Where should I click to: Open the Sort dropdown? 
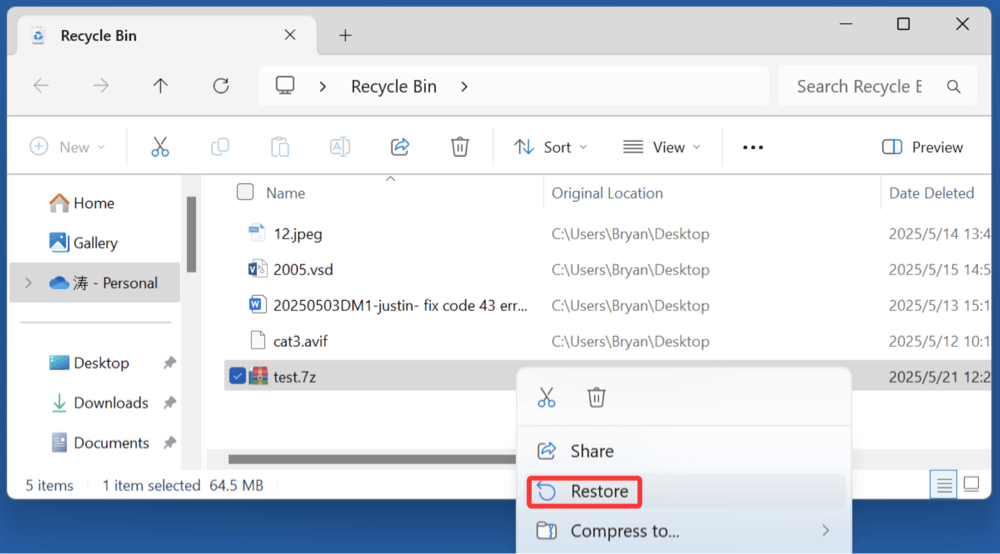(x=550, y=147)
